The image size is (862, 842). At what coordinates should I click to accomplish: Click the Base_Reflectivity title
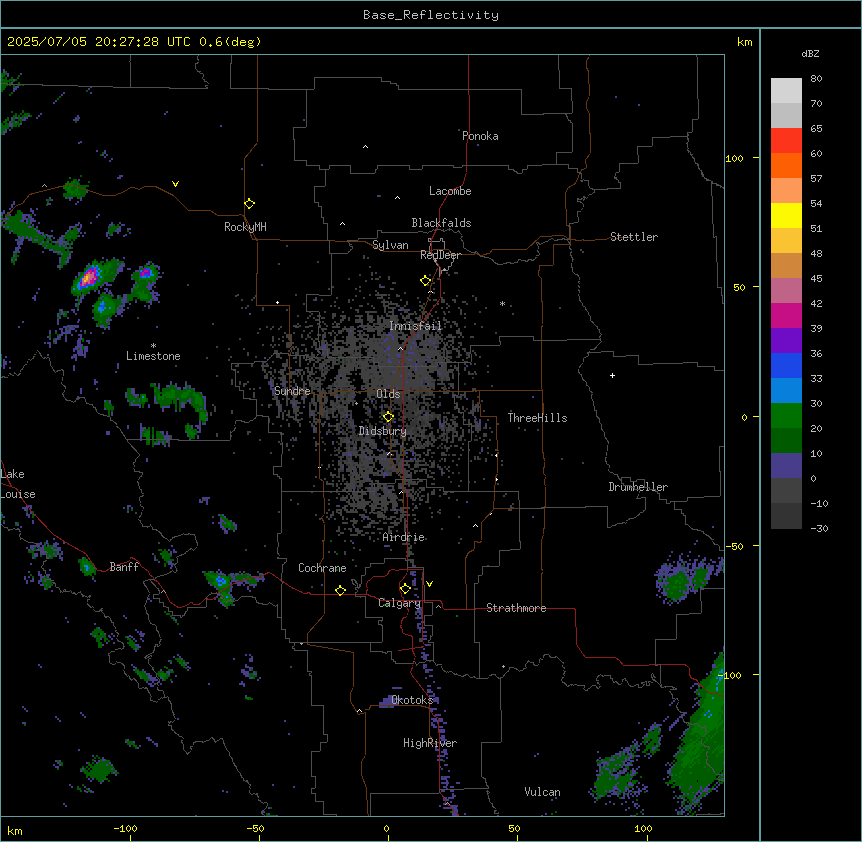point(431,15)
